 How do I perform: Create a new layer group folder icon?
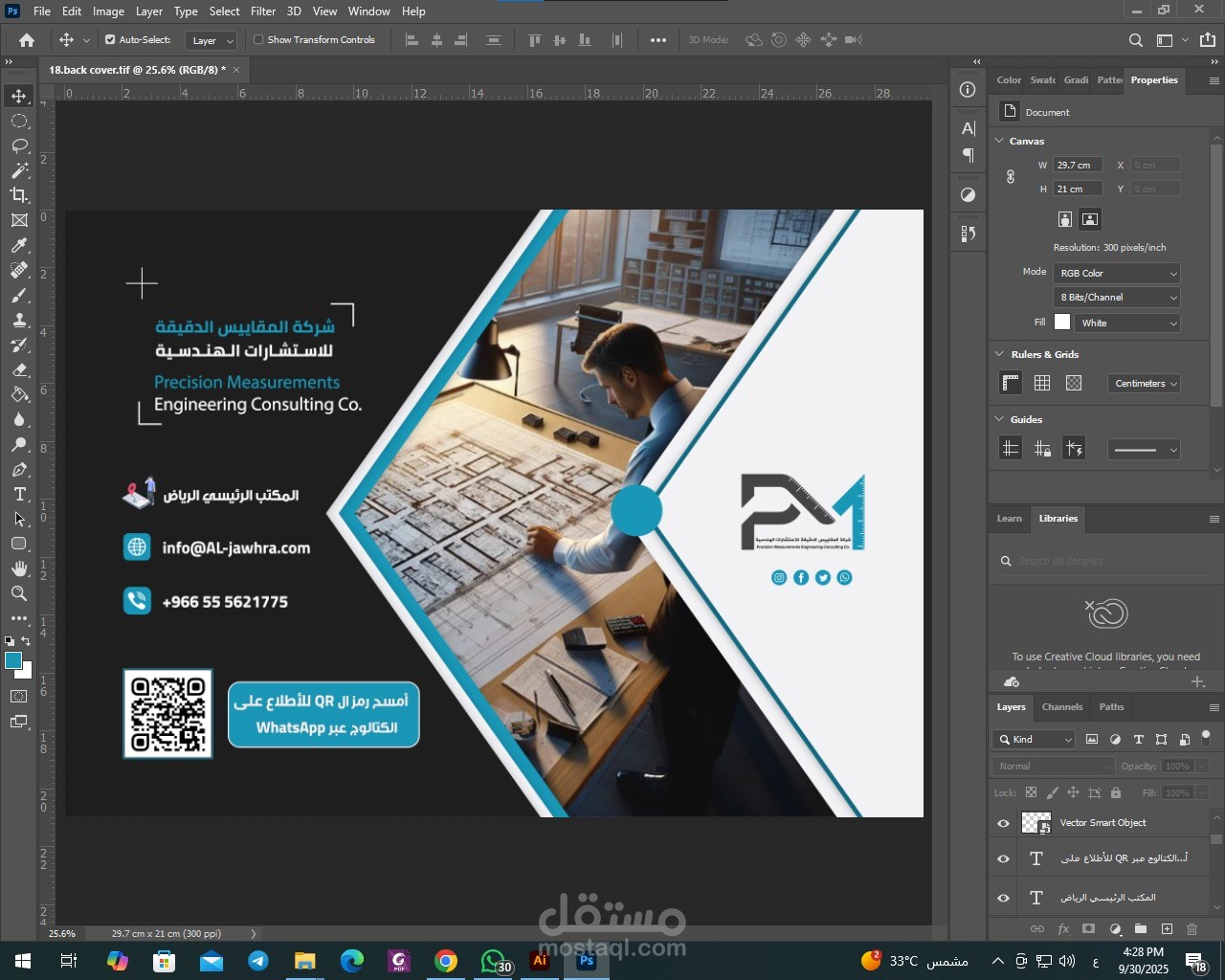pos(1141,928)
